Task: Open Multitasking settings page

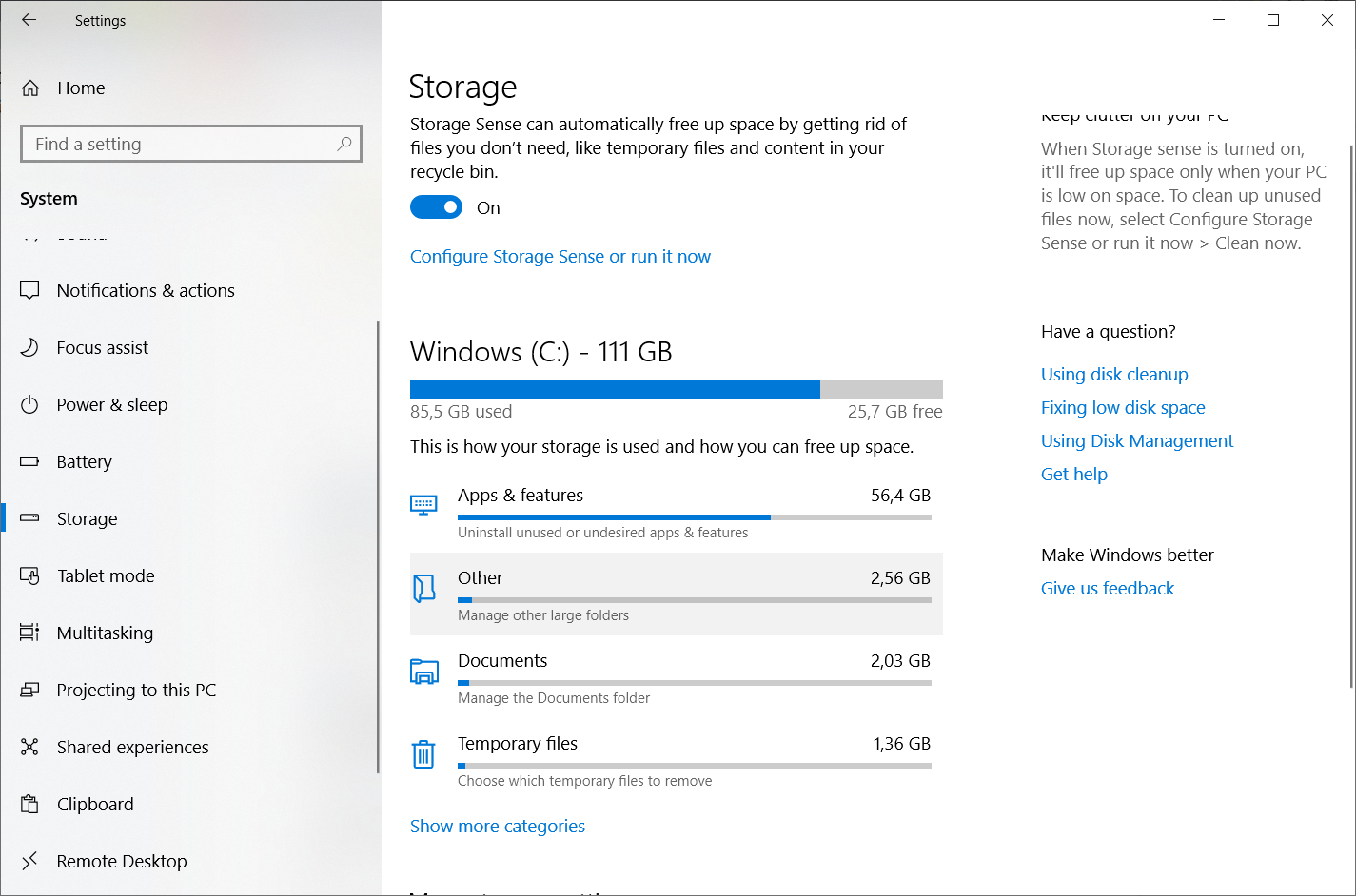Action: tap(188, 633)
